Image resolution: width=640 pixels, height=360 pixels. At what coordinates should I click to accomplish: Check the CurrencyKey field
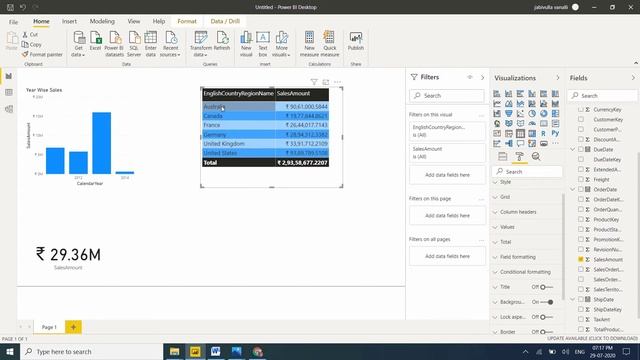[580, 109]
